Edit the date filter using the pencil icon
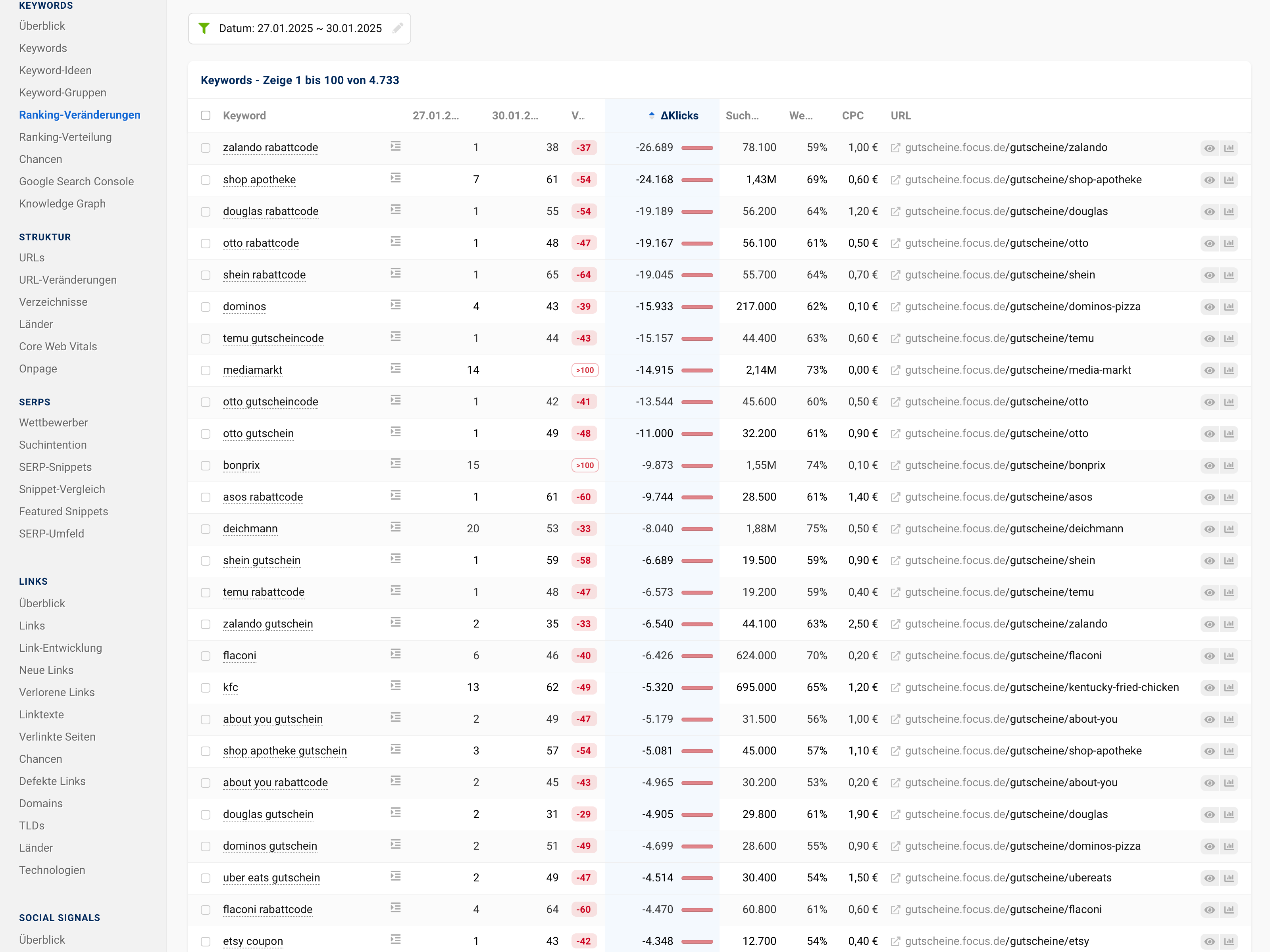 tap(397, 28)
